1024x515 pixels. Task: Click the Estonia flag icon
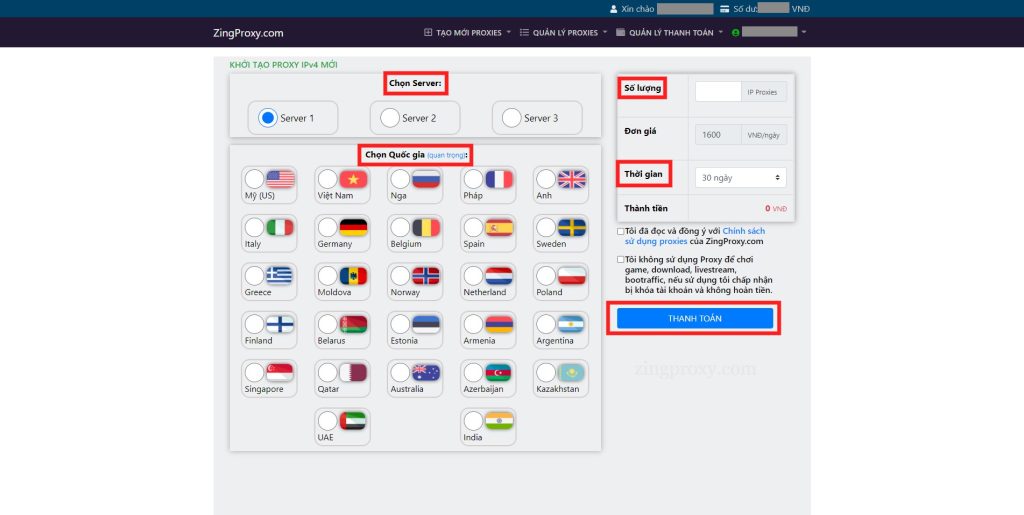pyautogui.click(x=426, y=324)
